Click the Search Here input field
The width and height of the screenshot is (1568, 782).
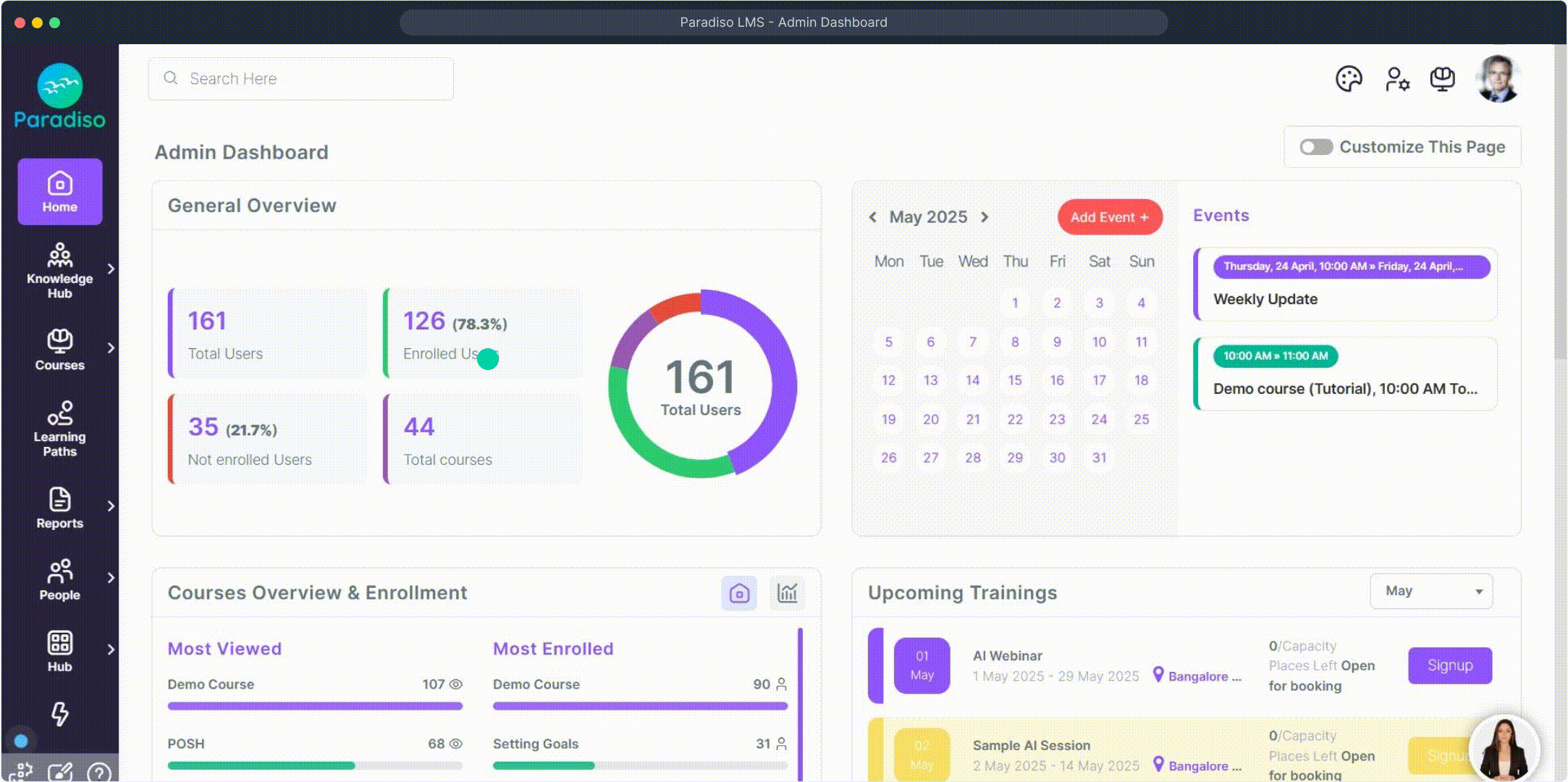301,79
